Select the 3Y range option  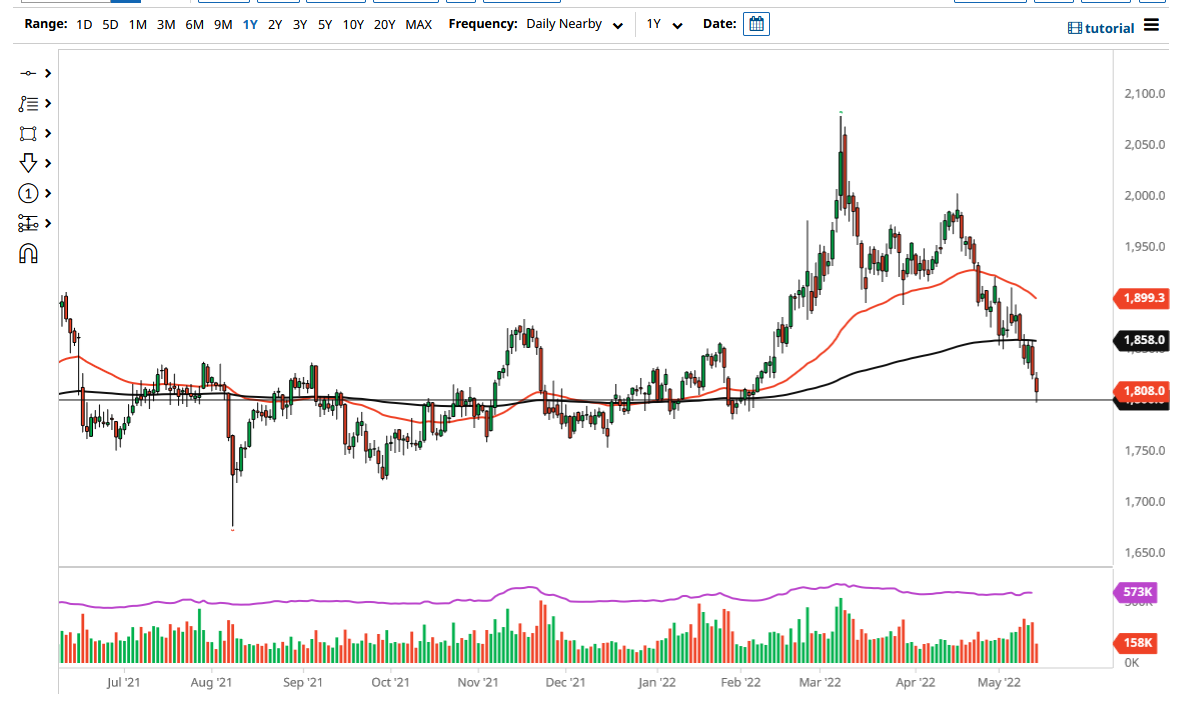pos(299,25)
